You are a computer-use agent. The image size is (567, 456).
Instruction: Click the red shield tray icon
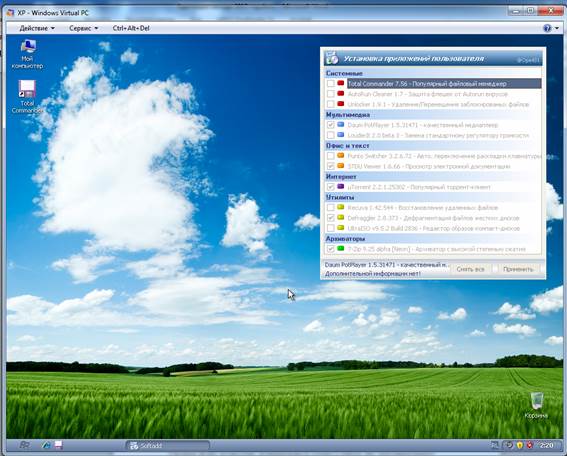click(529, 445)
